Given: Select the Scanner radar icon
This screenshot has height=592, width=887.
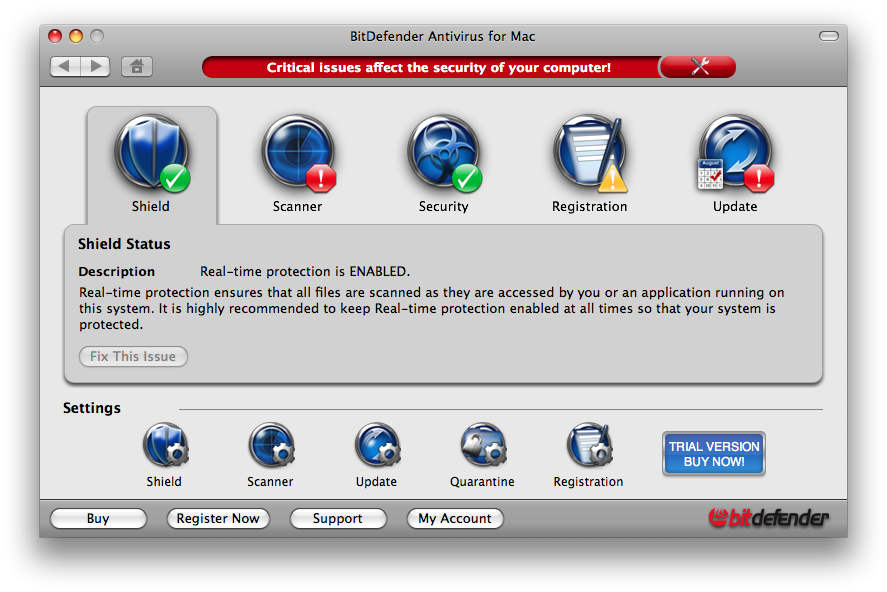Looking at the screenshot, I should [298, 153].
